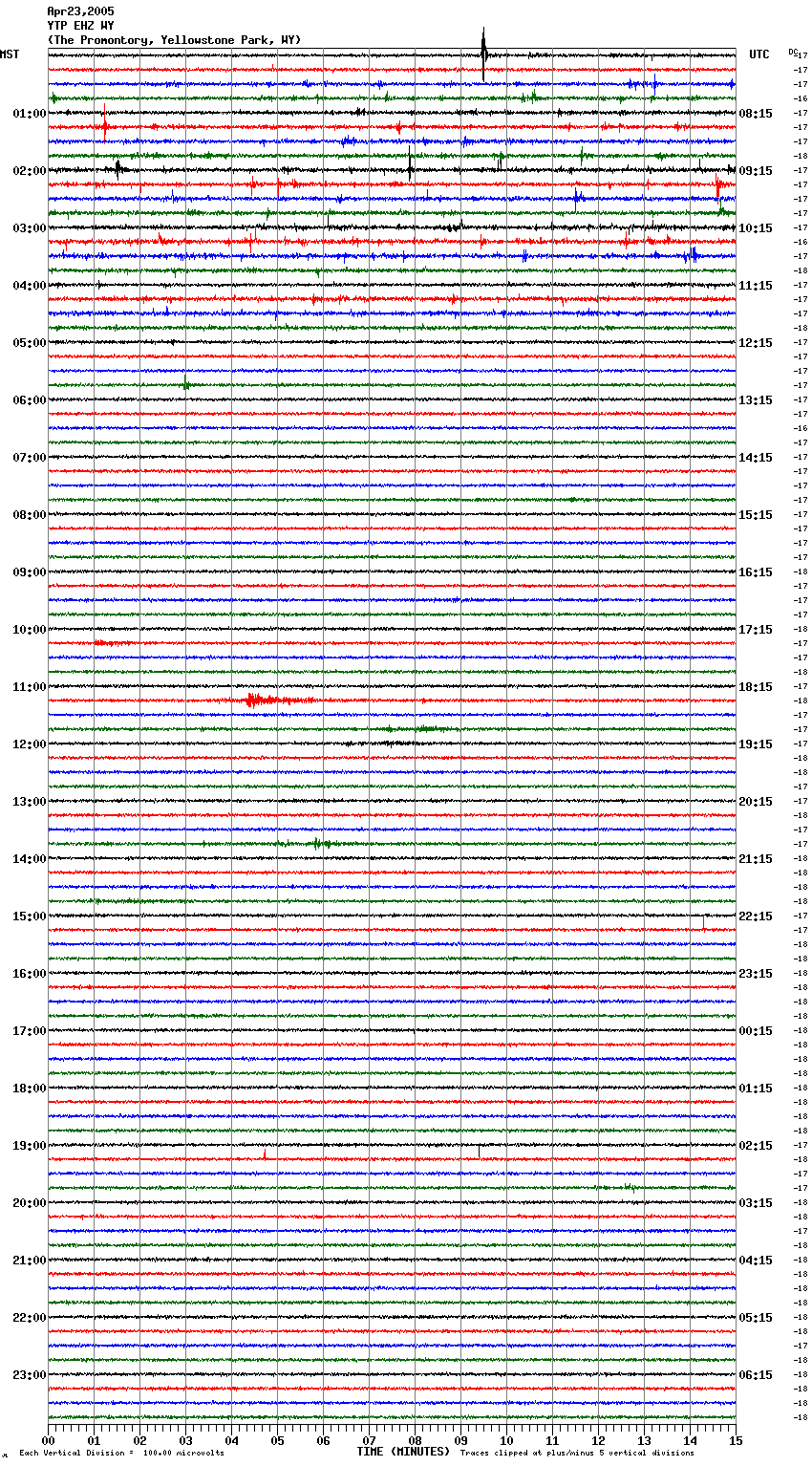Click the 11:15 UTC time label

756,286
